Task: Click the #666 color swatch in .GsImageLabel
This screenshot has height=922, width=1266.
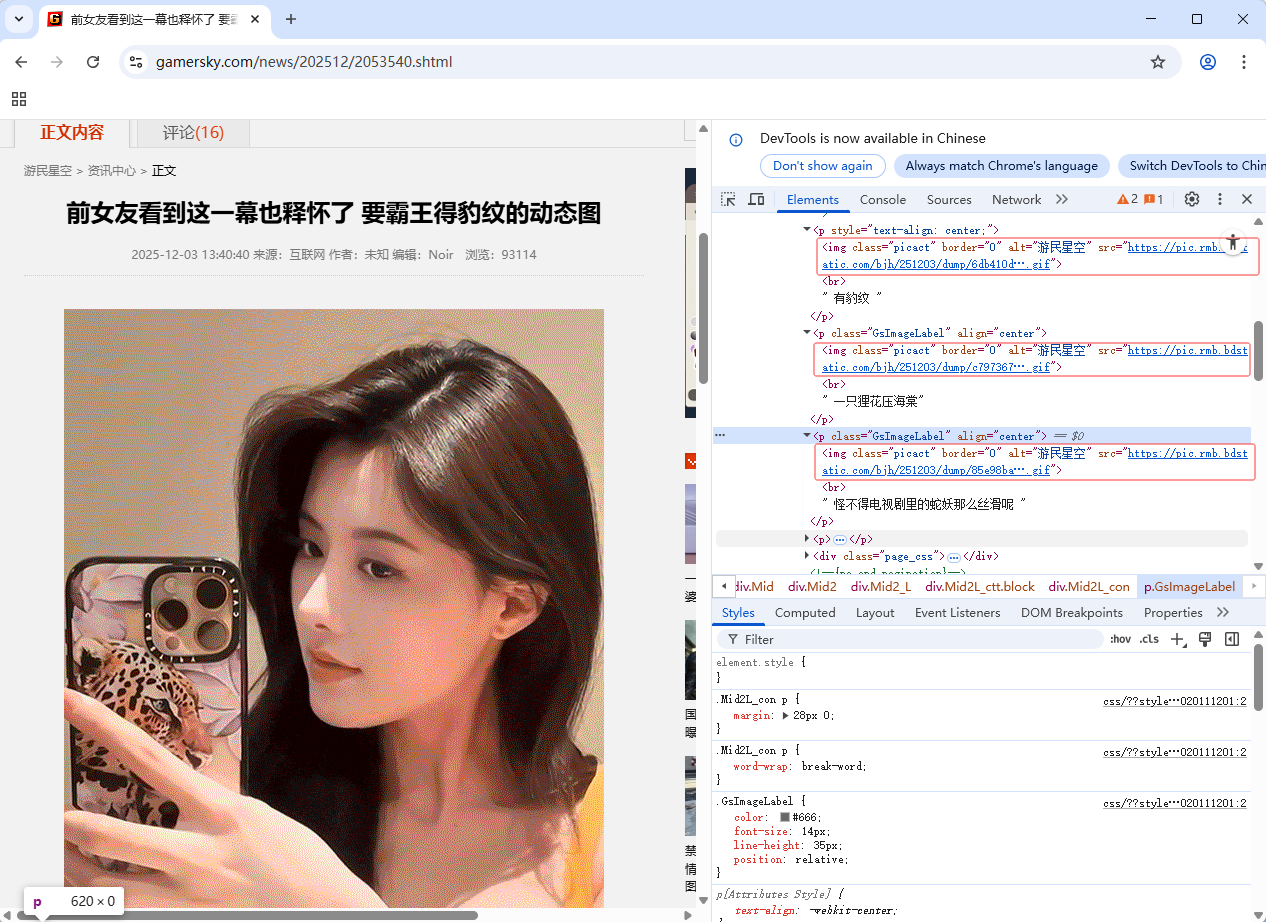Action: (x=787, y=817)
